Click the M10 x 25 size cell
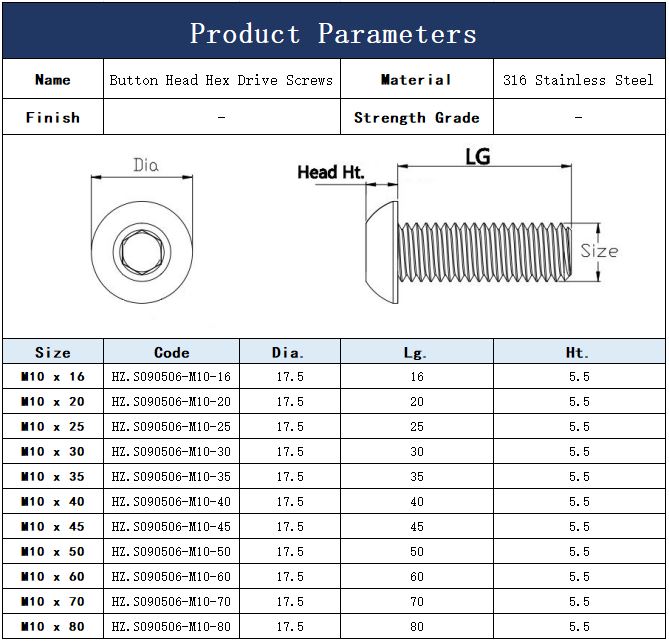This screenshot has width=669, height=641. coord(53,427)
